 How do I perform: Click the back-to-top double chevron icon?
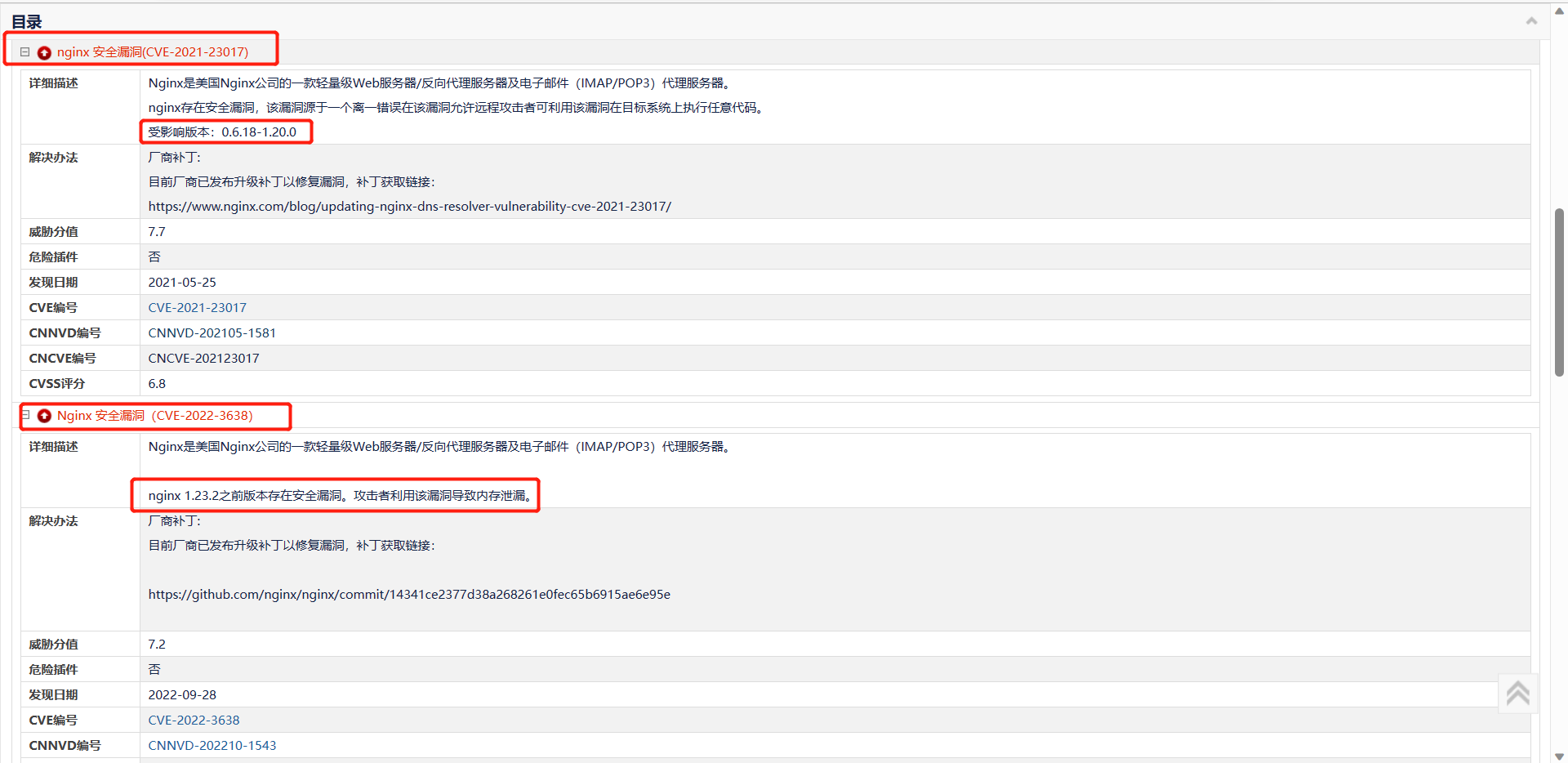tap(1518, 693)
